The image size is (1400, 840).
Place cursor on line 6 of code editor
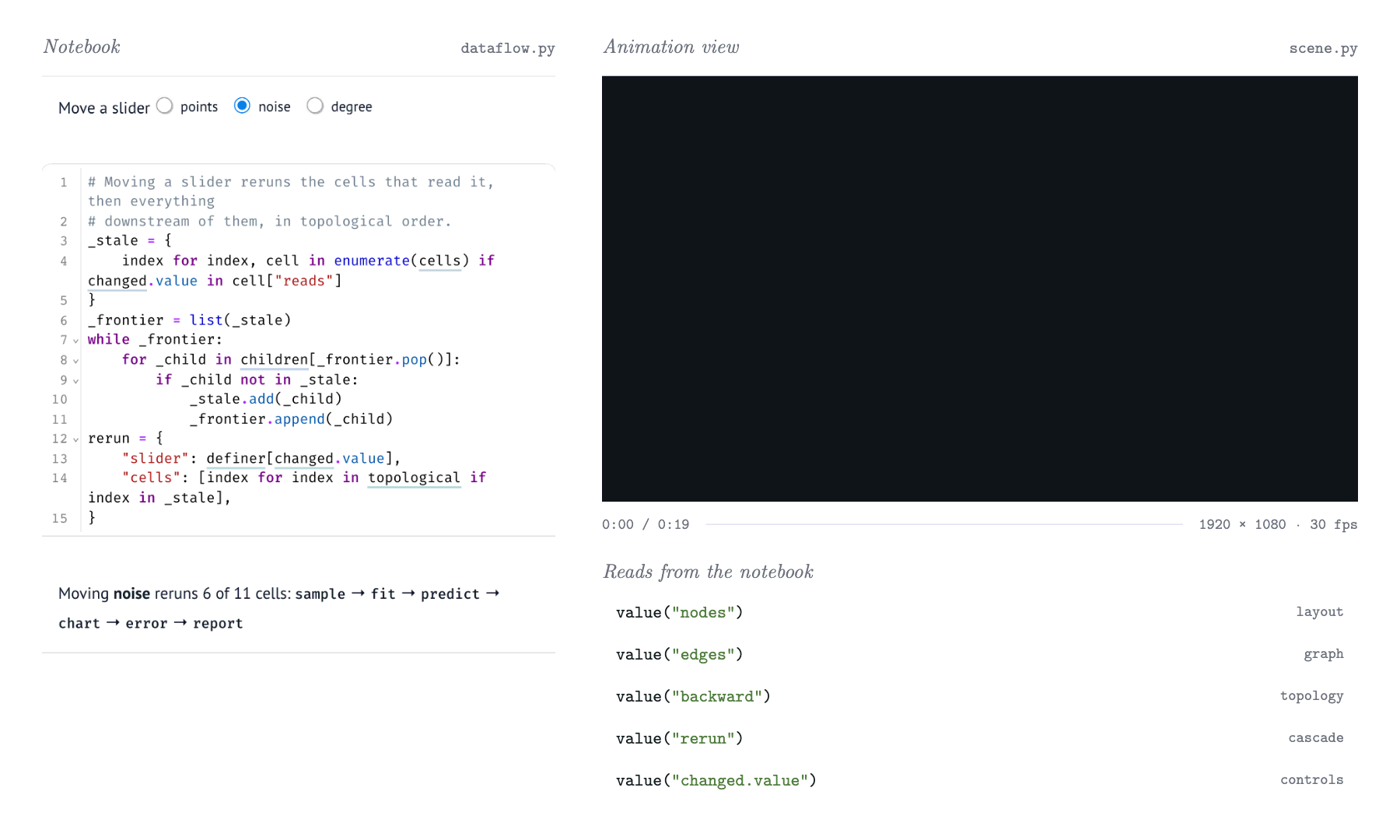tap(311, 320)
